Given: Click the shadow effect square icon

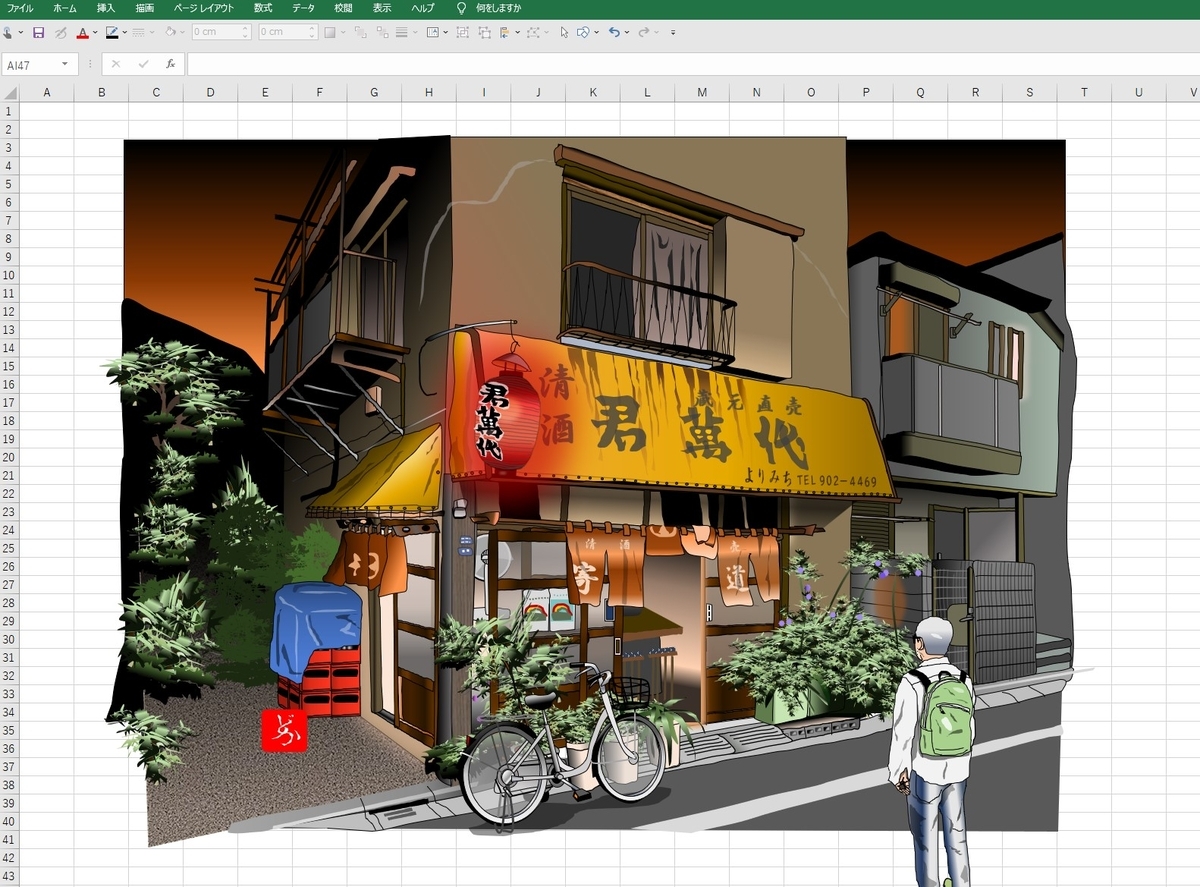Looking at the screenshot, I should point(330,32).
